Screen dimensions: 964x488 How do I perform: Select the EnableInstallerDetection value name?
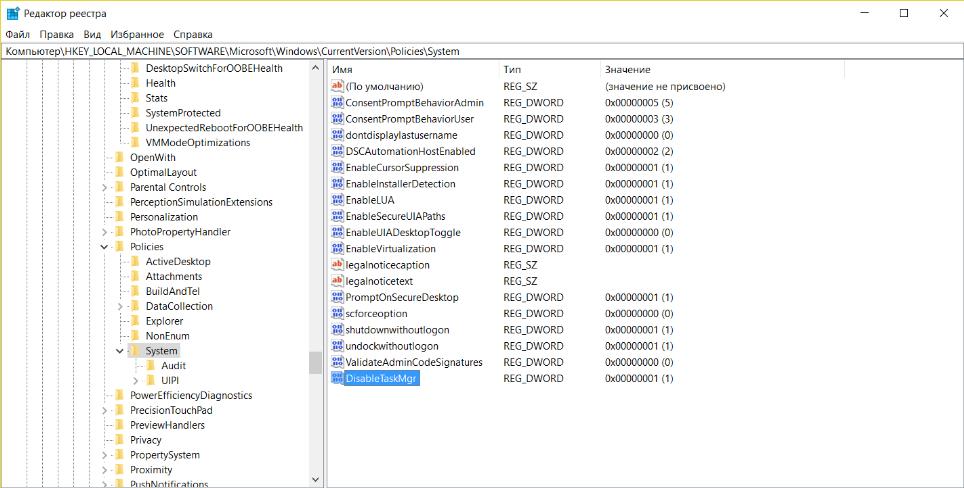pyautogui.click(x=400, y=184)
